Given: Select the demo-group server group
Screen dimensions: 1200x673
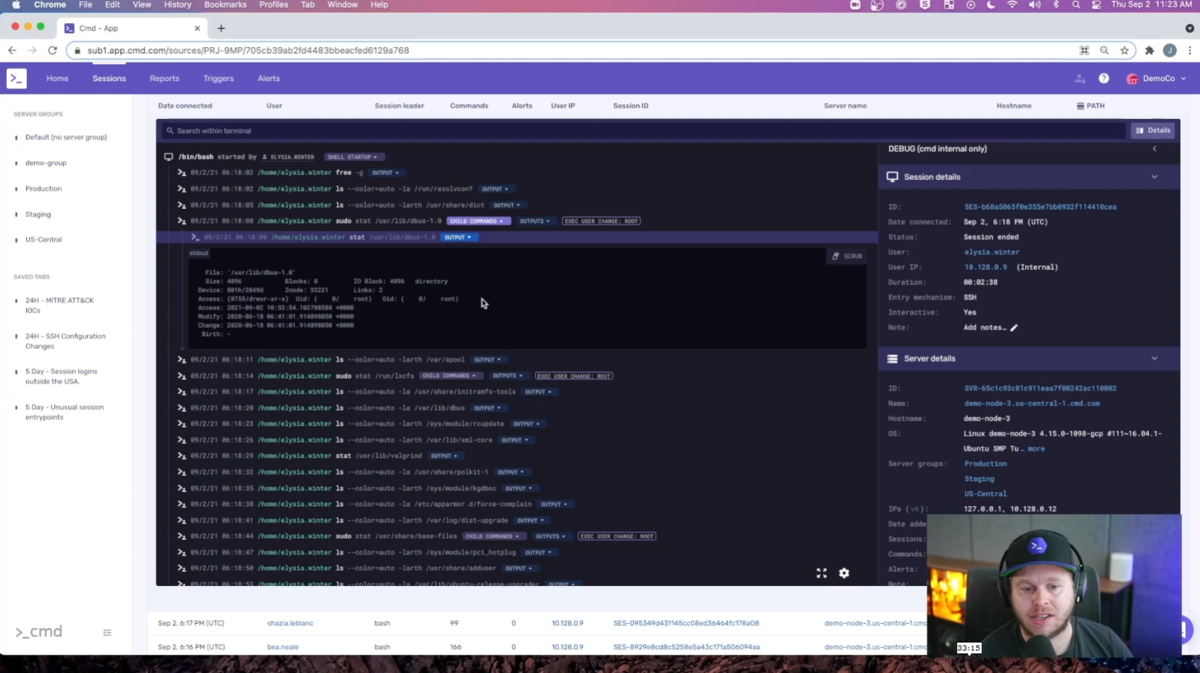Looking at the screenshot, I should click(46, 163).
